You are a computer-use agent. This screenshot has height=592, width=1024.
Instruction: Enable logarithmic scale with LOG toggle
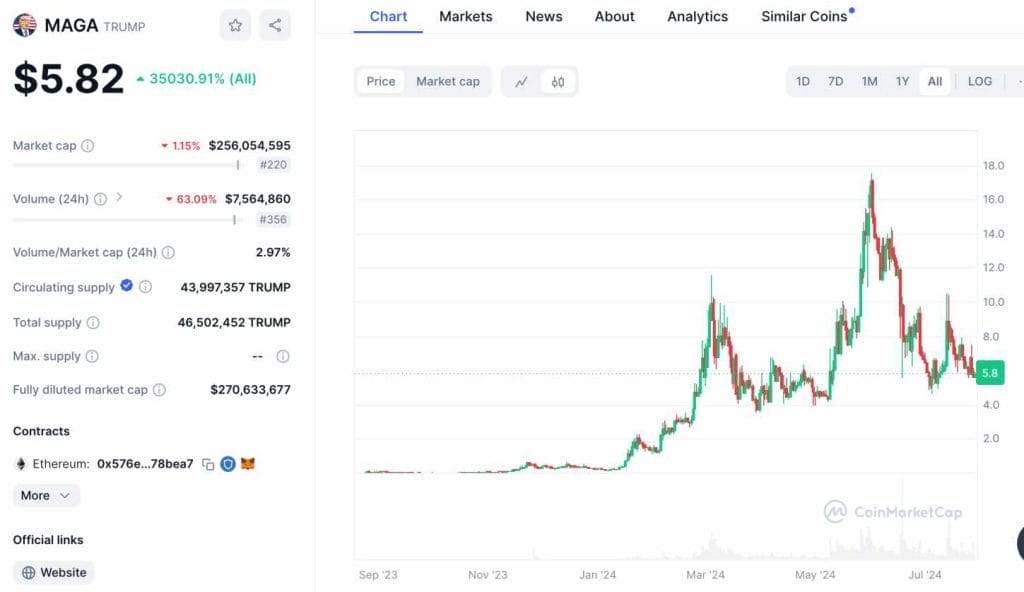point(979,81)
